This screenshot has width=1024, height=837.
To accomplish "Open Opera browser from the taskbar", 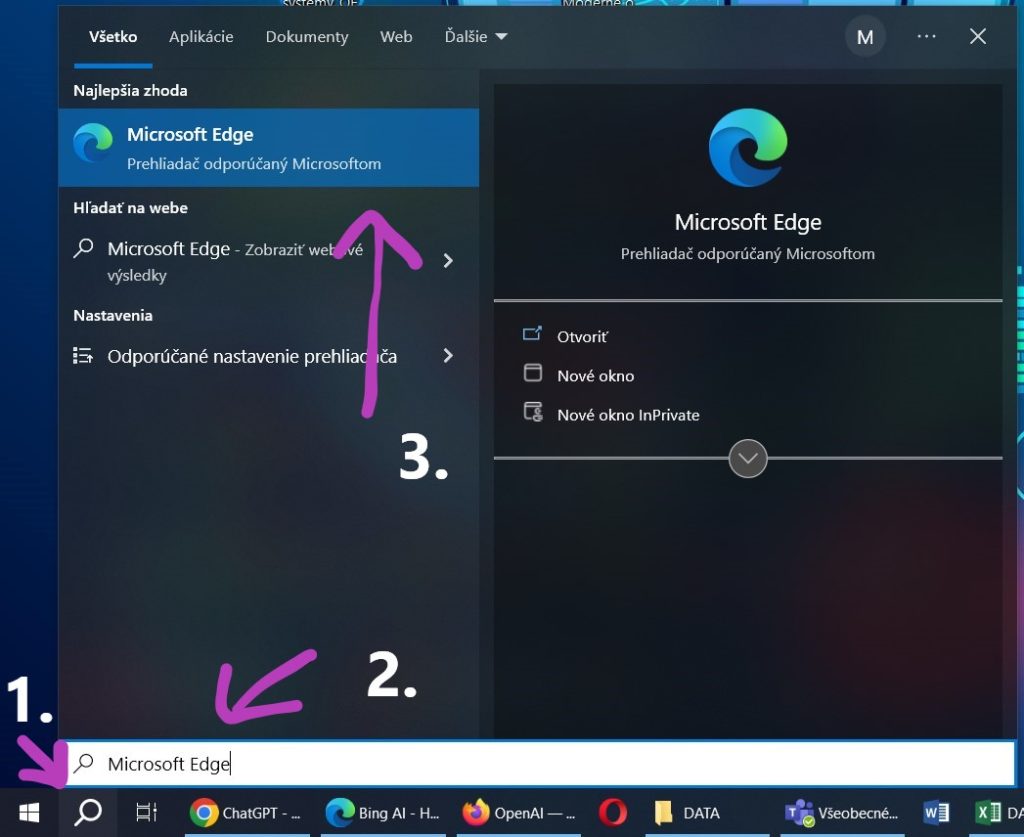I will click(613, 813).
